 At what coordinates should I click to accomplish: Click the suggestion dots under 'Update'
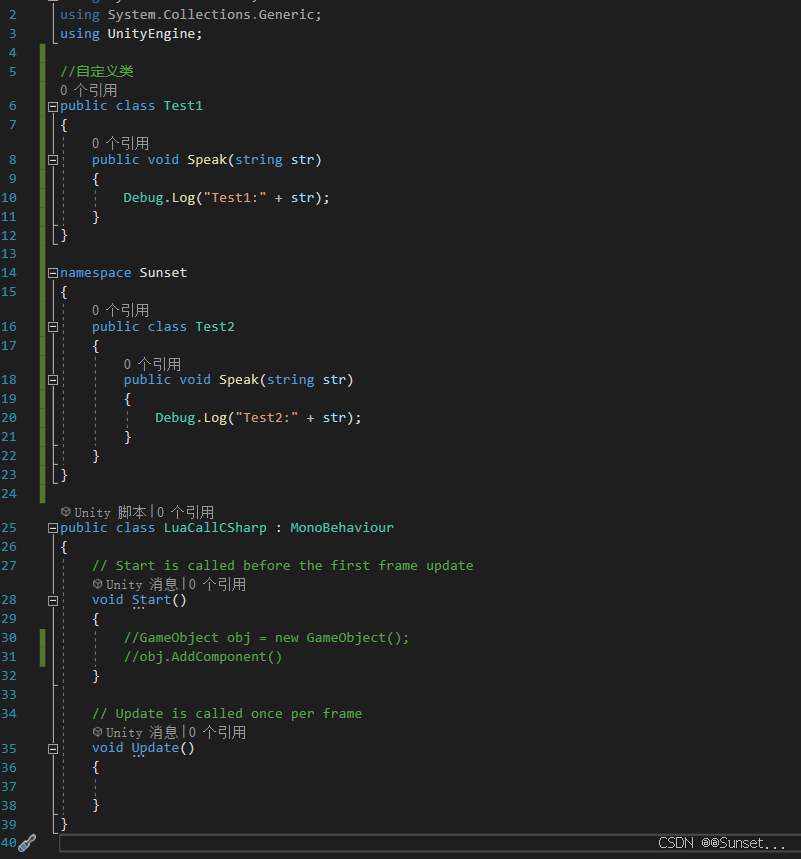(138, 756)
